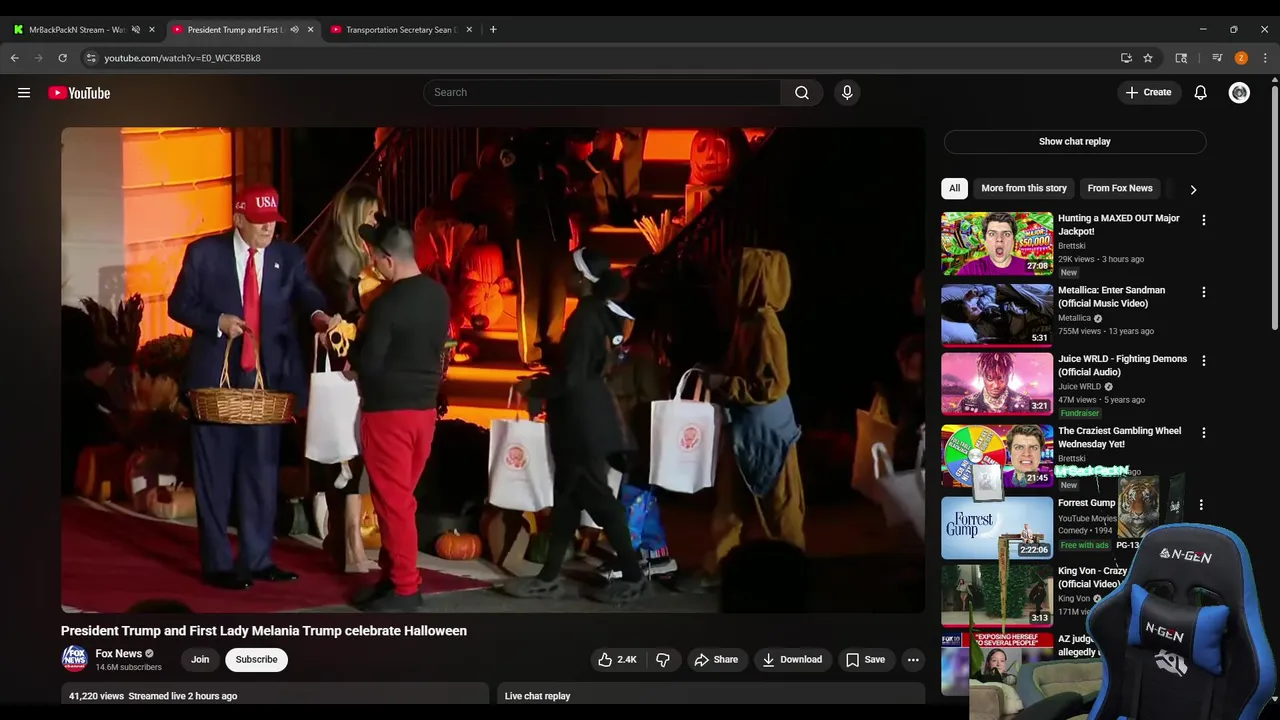The width and height of the screenshot is (1280, 720).
Task: Open Chrome media controls icon
Action: click(x=1217, y=58)
